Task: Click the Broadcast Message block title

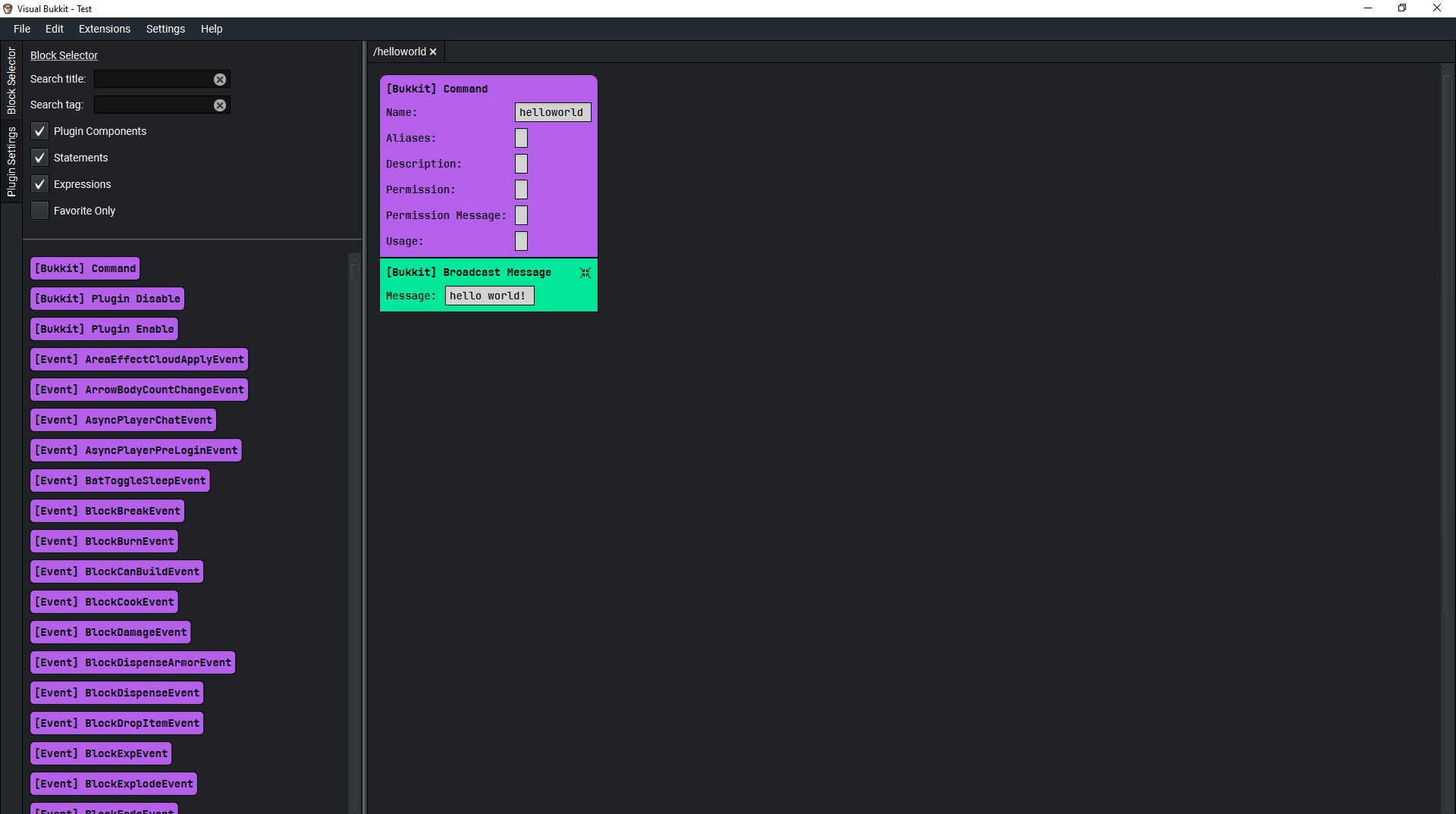Action: point(469,273)
